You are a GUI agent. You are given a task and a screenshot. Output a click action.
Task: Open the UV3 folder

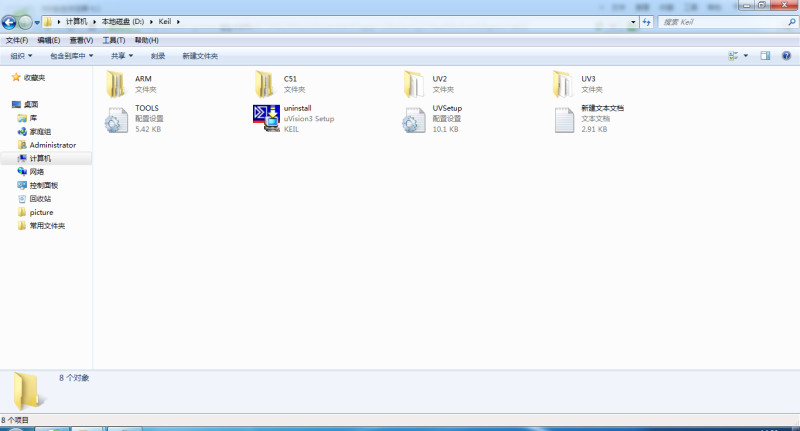[563, 83]
